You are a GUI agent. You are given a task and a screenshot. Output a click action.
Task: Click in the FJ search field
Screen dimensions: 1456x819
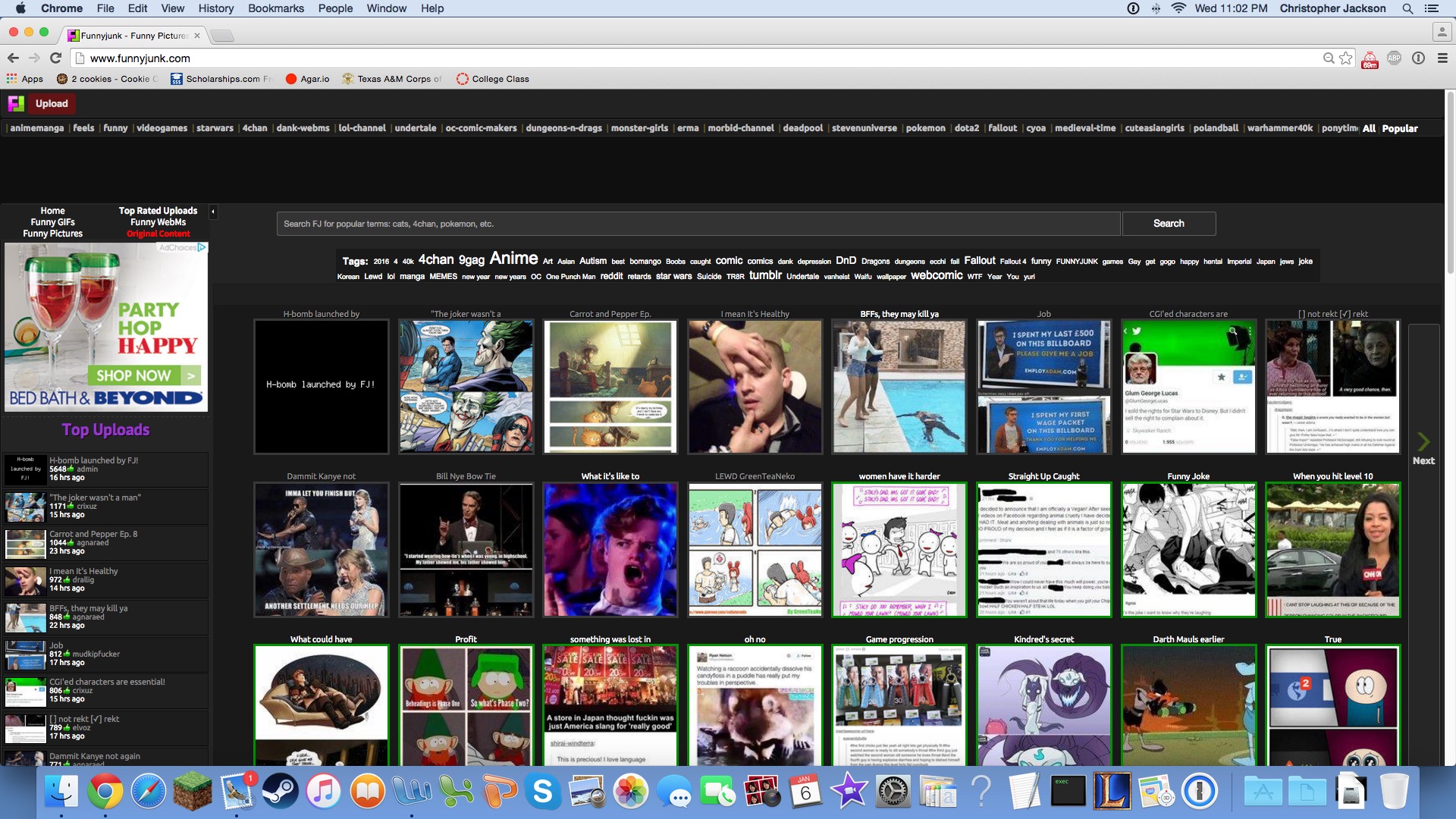point(698,224)
